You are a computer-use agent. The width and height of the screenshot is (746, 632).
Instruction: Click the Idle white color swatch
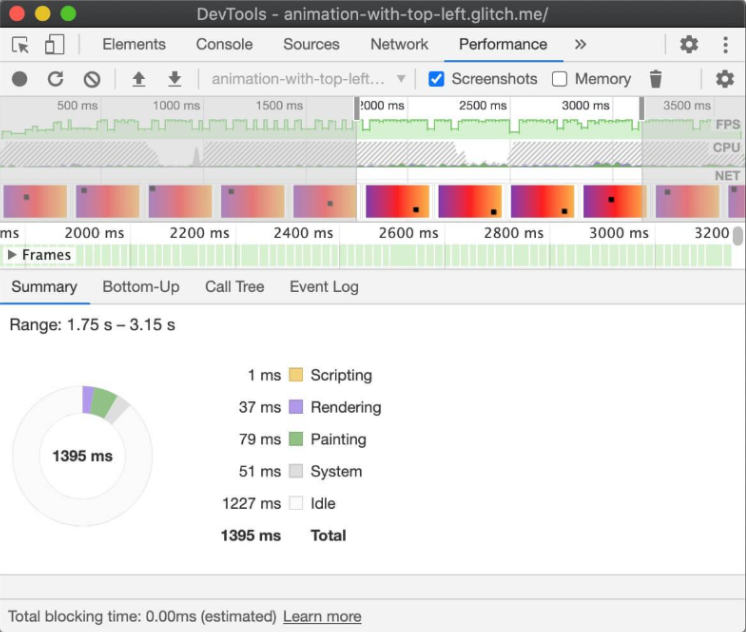[296, 503]
